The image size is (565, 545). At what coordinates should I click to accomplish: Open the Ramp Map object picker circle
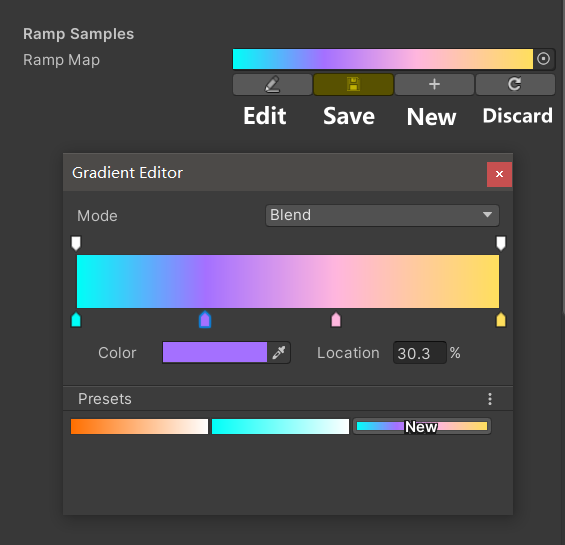[x=543, y=59]
